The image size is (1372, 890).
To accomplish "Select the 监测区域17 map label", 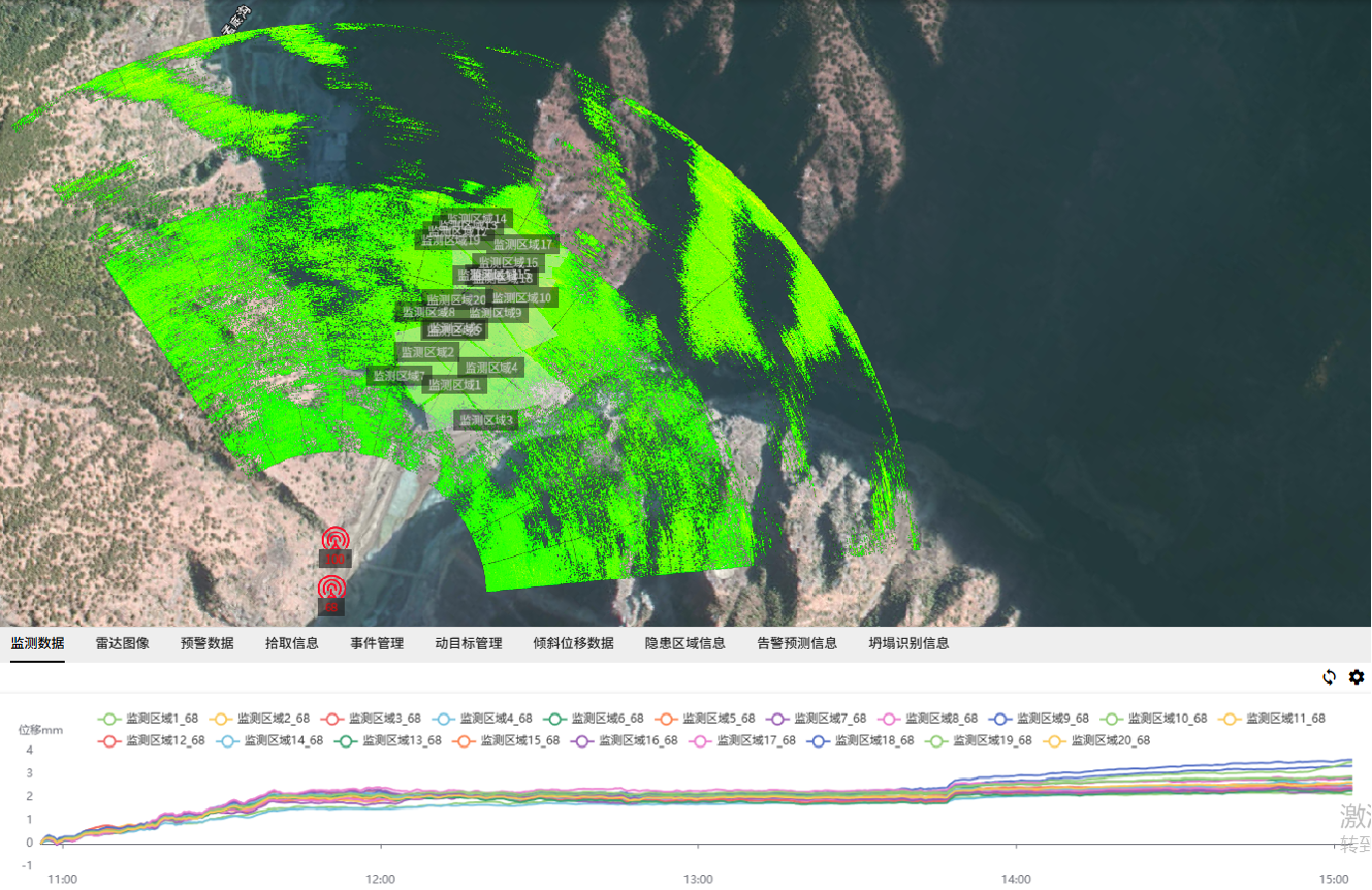I will (523, 244).
